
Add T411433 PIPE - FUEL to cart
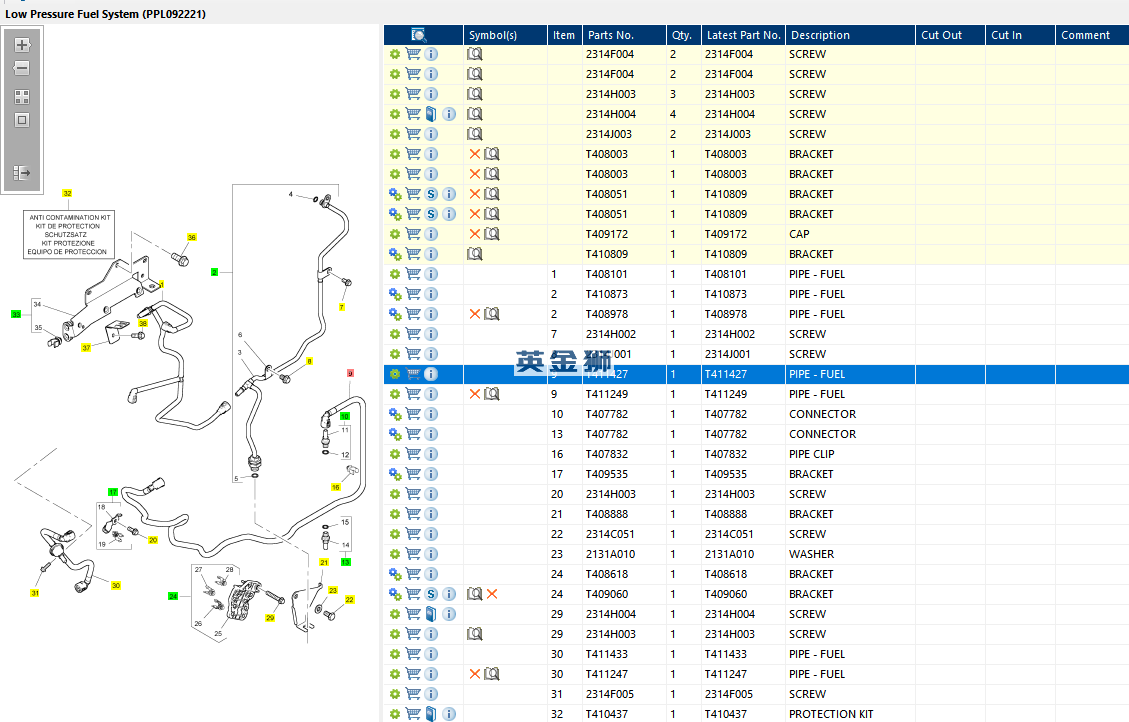coord(413,654)
